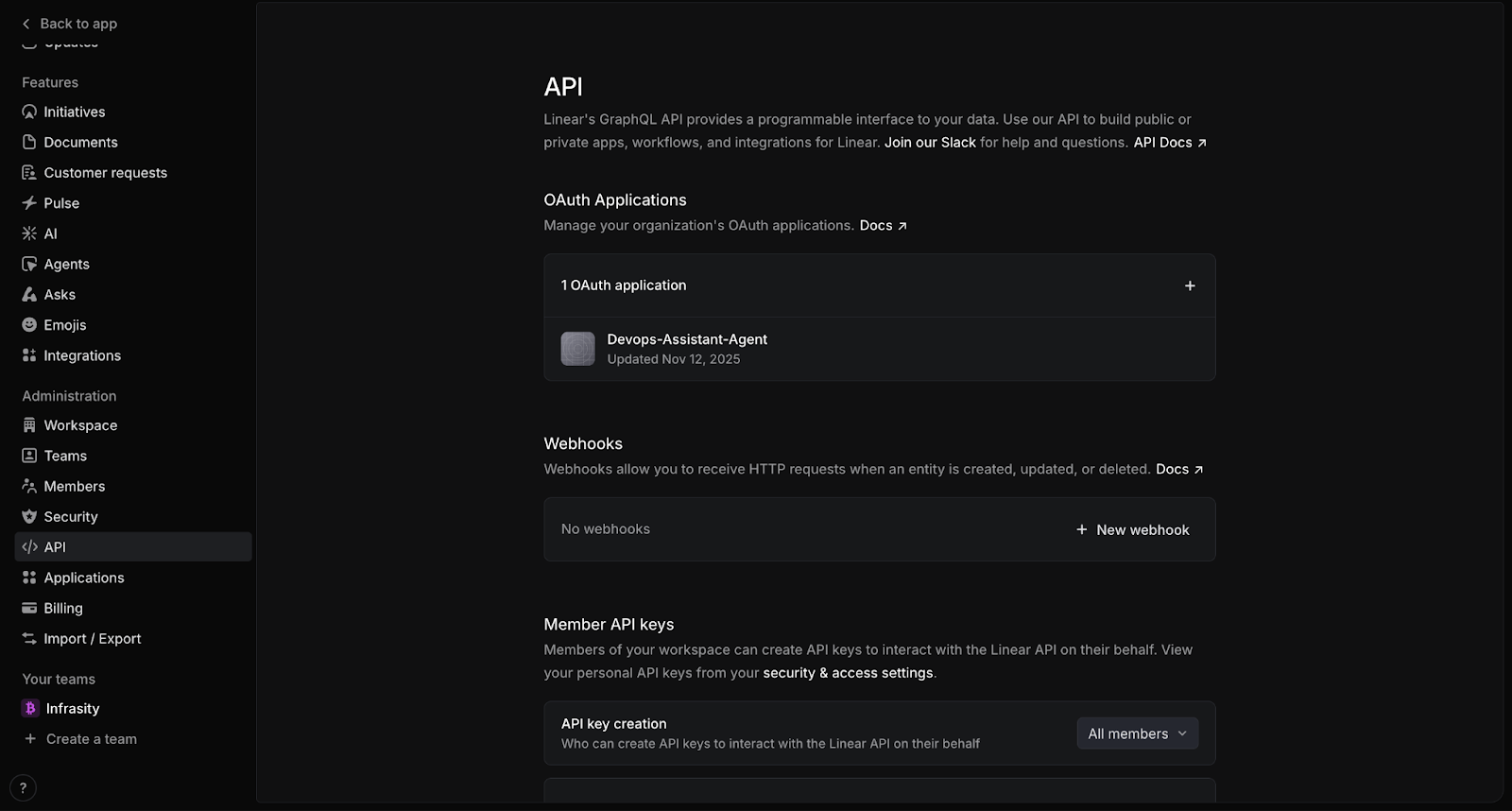
Task: Click the 1 OAuth application header
Action: 624,285
